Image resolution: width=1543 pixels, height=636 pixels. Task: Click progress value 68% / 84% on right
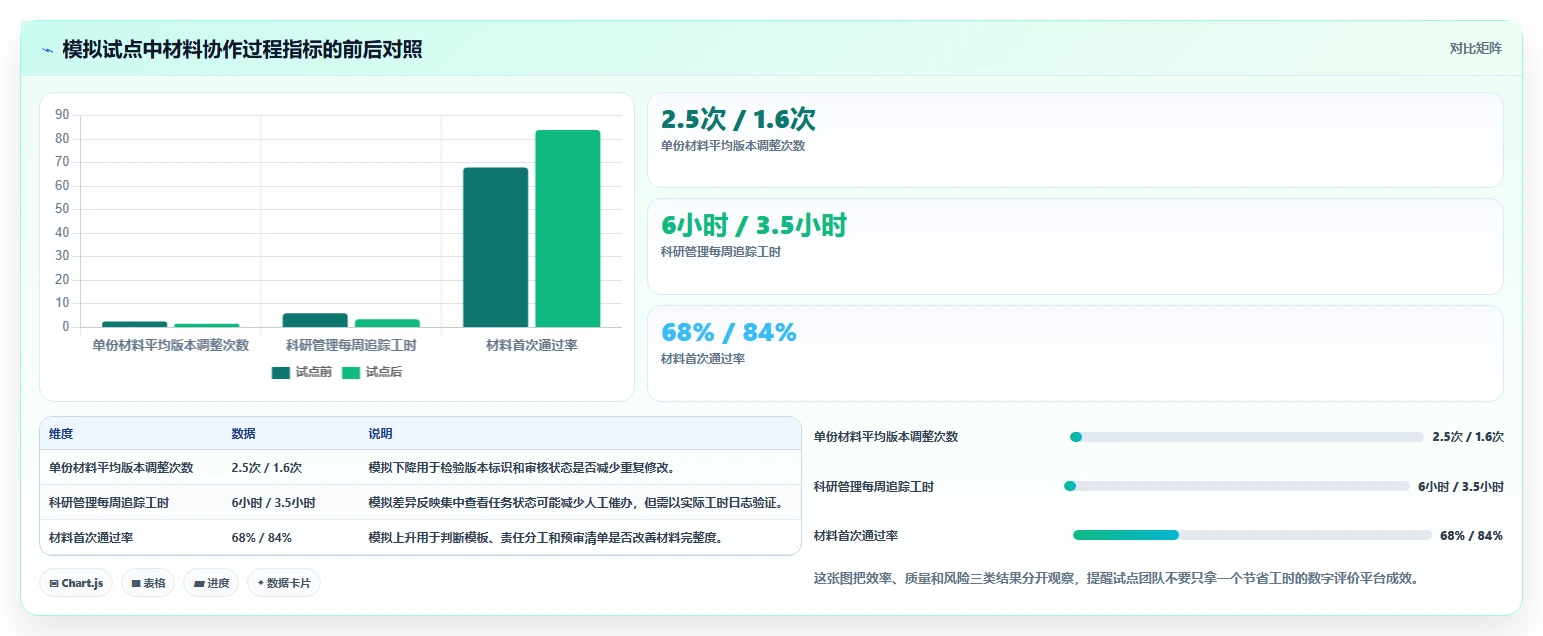[x=1471, y=536]
